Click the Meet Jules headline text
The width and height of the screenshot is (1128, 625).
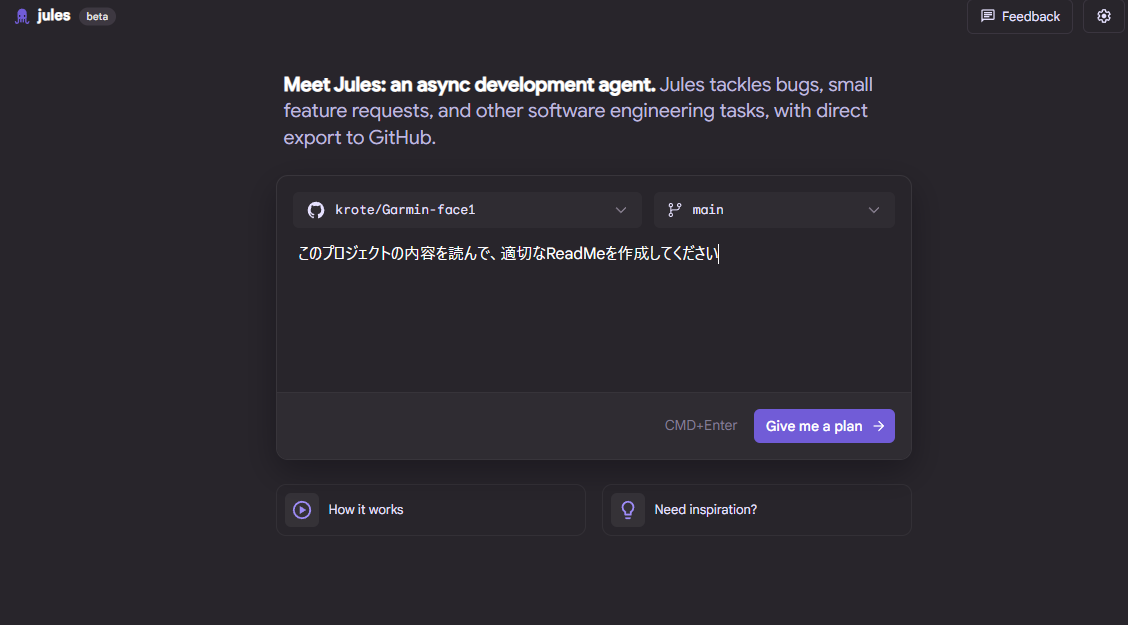point(469,85)
